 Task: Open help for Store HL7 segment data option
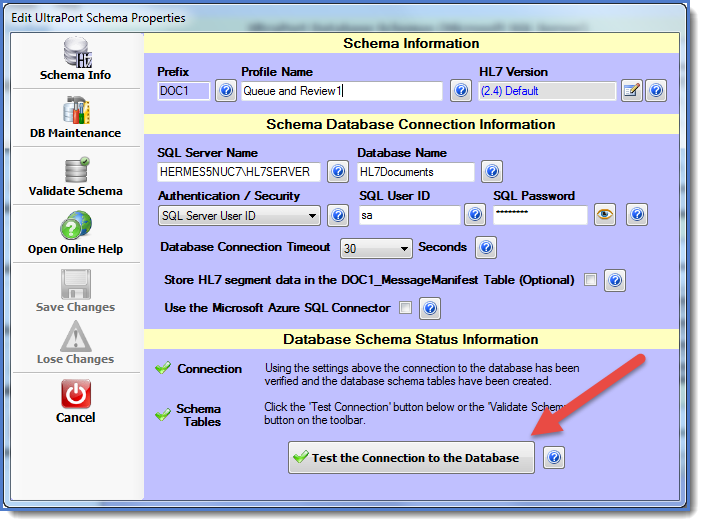pos(615,281)
